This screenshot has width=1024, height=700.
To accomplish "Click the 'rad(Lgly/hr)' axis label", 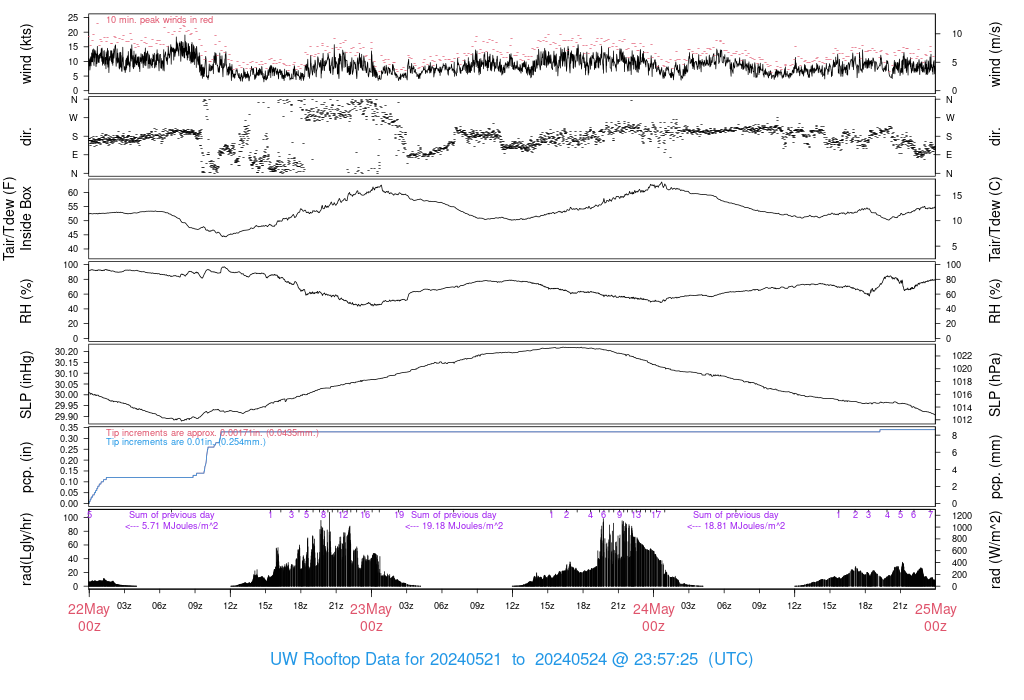I will tap(26, 549).
